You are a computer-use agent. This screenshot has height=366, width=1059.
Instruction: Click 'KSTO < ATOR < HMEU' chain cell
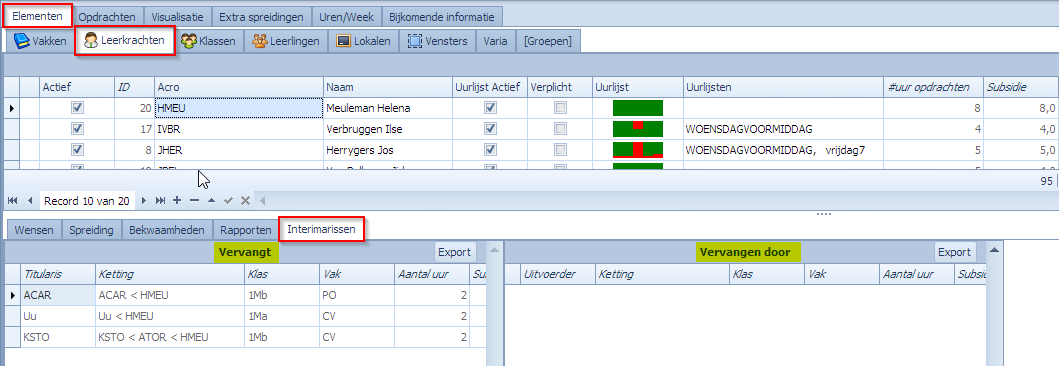[170, 337]
